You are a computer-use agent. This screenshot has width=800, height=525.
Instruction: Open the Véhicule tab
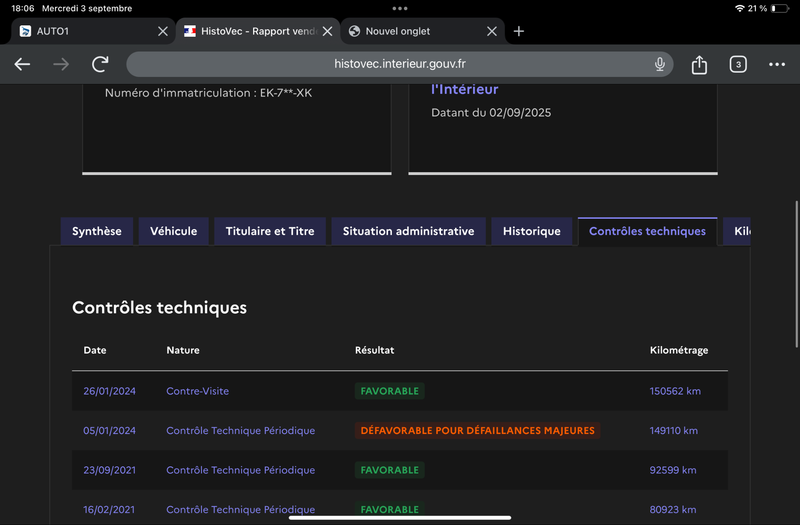(x=173, y=231)
